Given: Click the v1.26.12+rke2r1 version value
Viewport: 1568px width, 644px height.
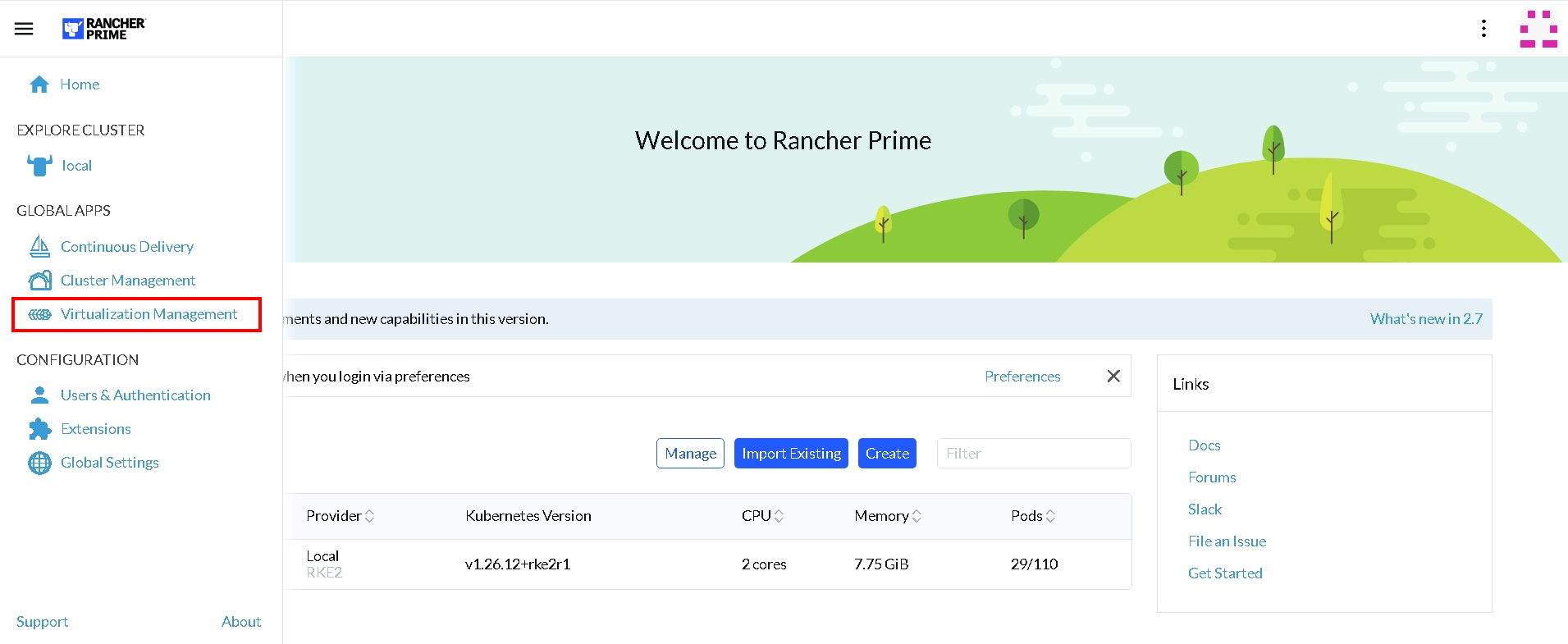Looking at the screenshot, I should (518, 564).
